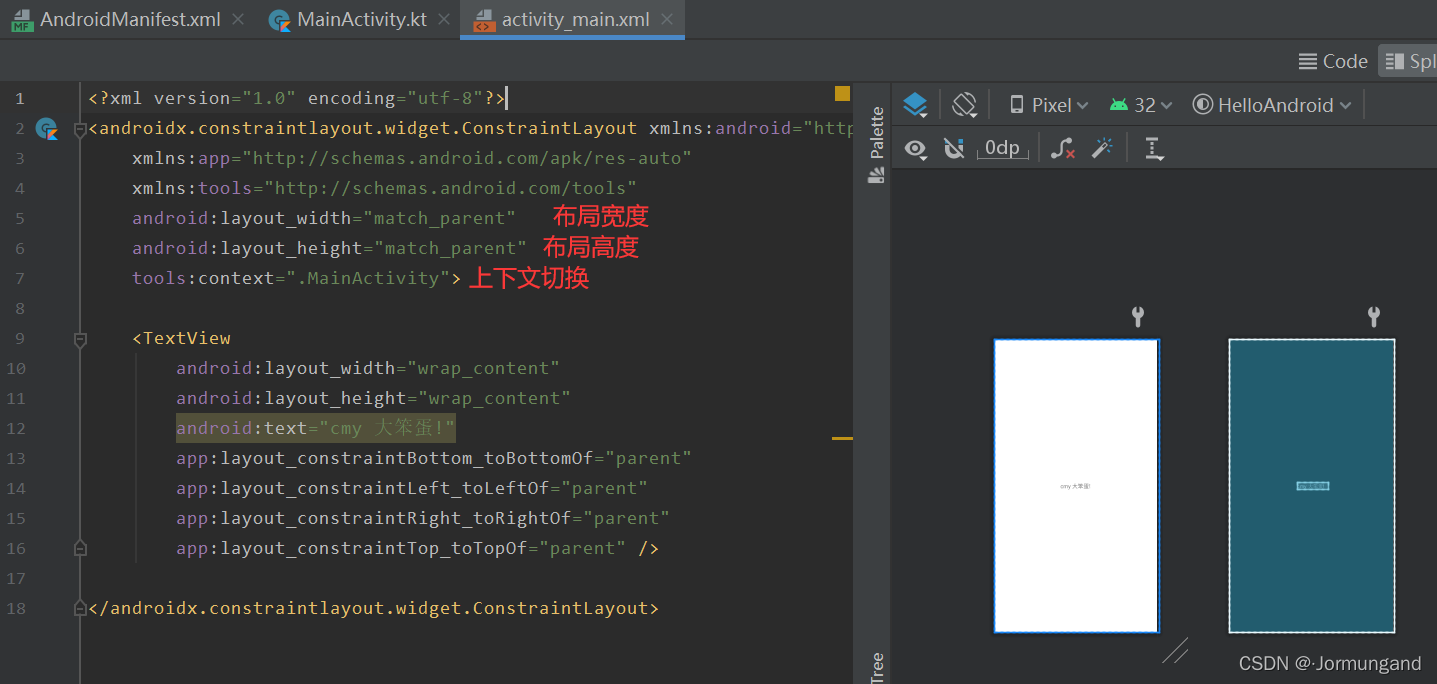Click the Orientation for Preview rotate icon

pos(964,105)
